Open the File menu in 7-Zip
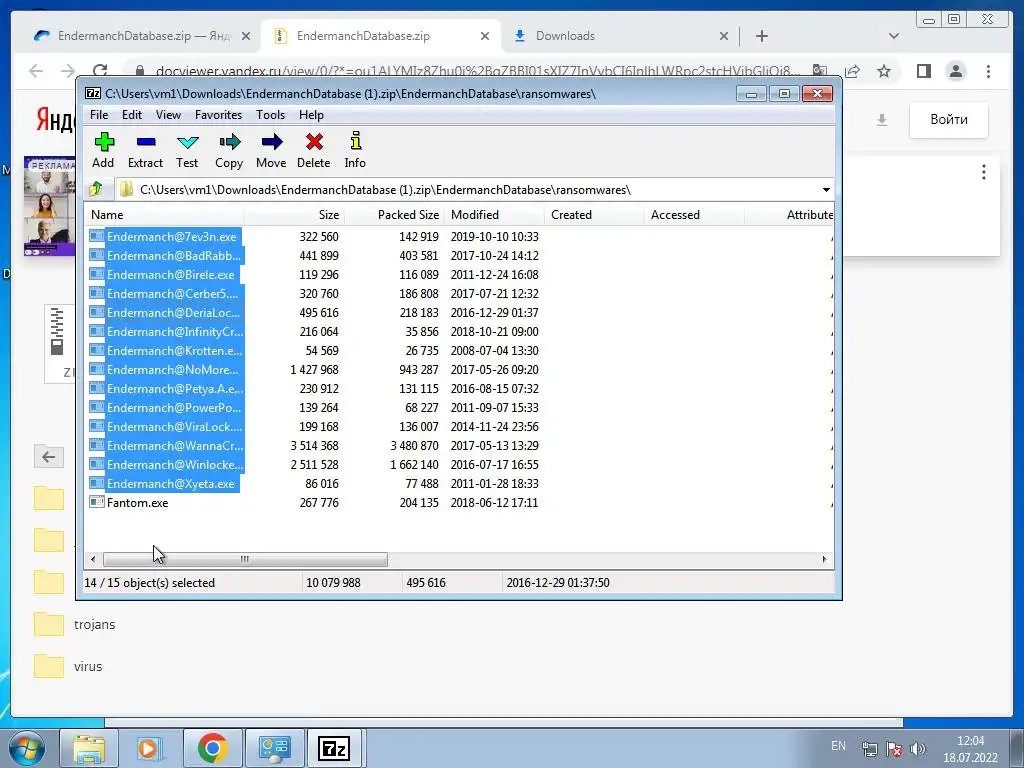The height and width of the screenshot is (768, 1024). (99, 115)
